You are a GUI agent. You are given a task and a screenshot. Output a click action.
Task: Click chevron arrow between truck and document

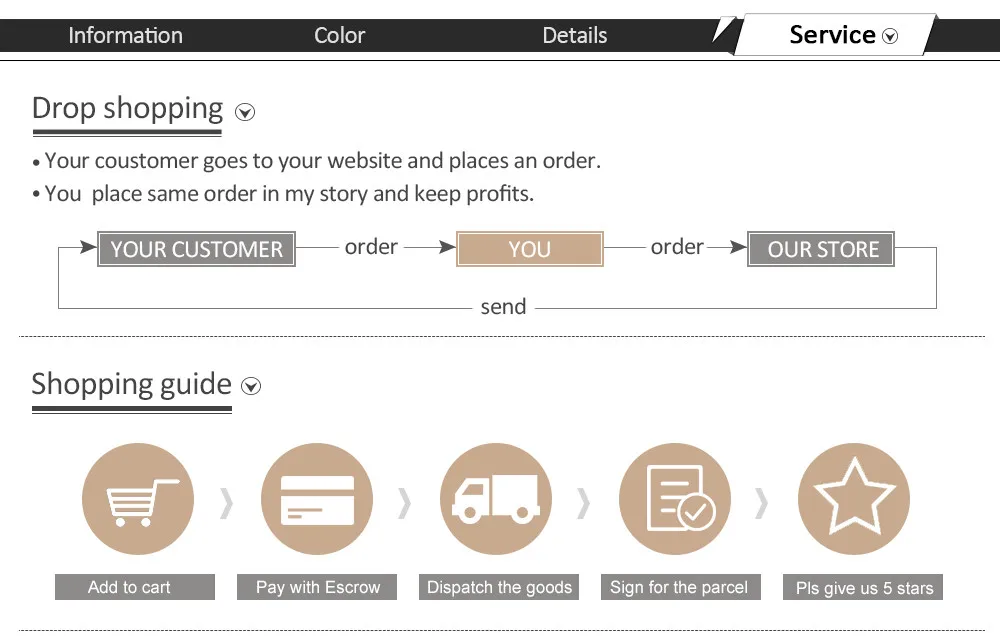584,504
